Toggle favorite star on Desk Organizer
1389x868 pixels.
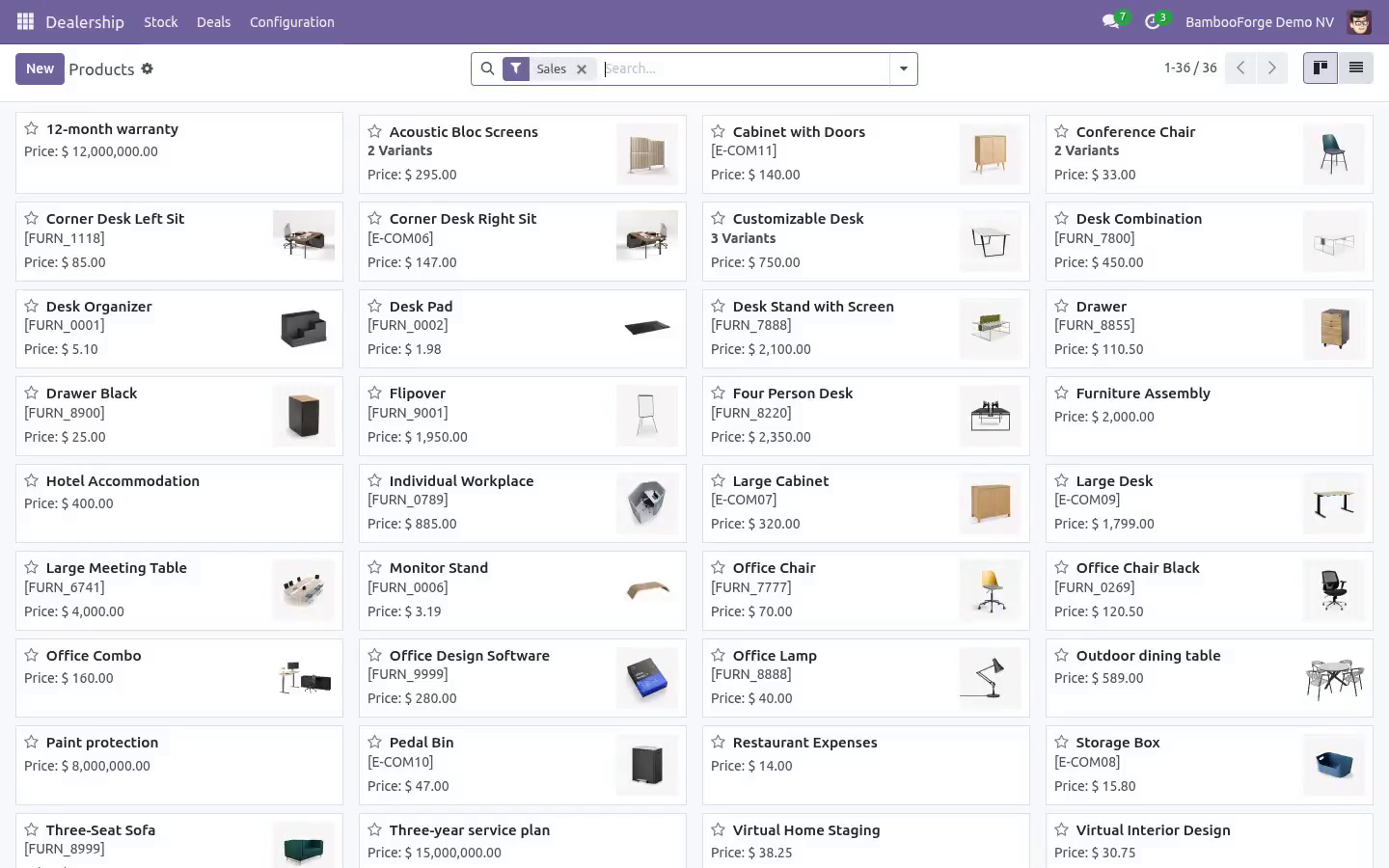[32, 306]
